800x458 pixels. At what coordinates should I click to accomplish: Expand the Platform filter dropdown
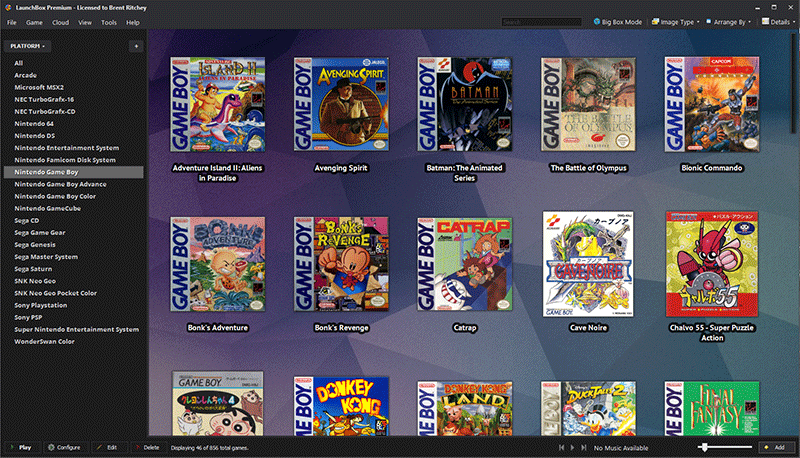[28, 46]
